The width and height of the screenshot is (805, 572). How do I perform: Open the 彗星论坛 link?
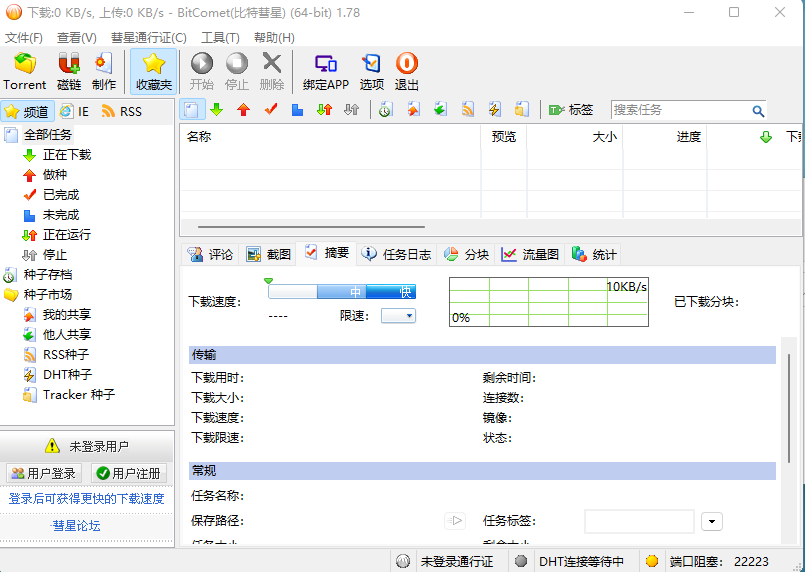pyautogui.click(x=76, y=526)
